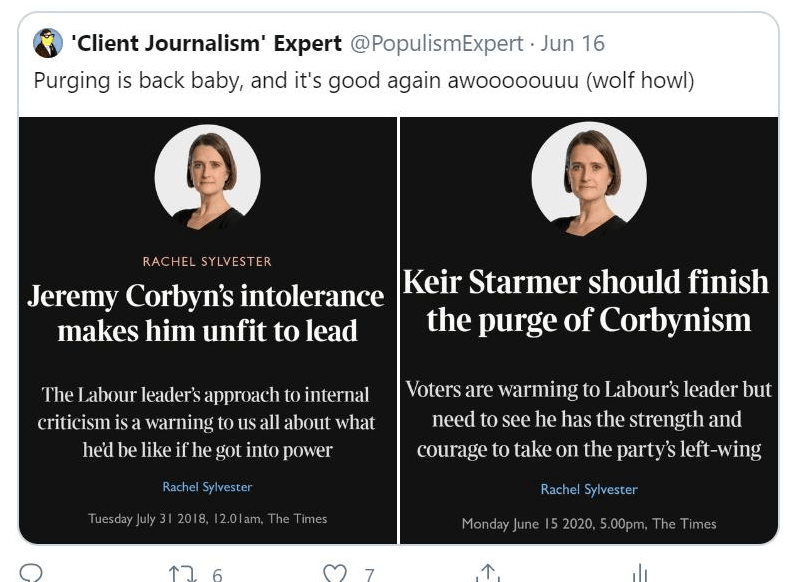Like the tweet with heart icon

335,574
